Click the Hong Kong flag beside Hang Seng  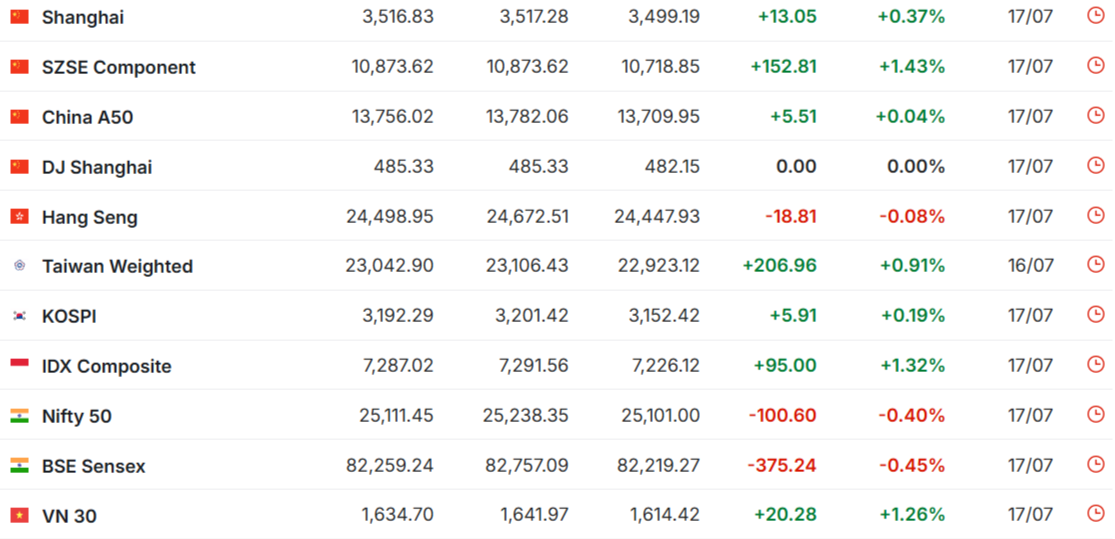pos(19,216)
